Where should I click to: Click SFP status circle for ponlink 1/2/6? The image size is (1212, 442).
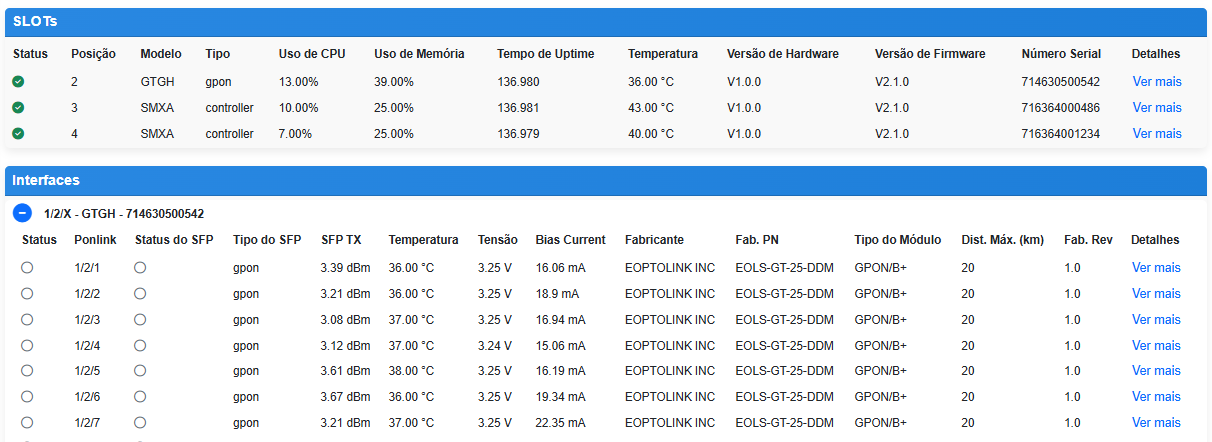(x=140, y=397)
